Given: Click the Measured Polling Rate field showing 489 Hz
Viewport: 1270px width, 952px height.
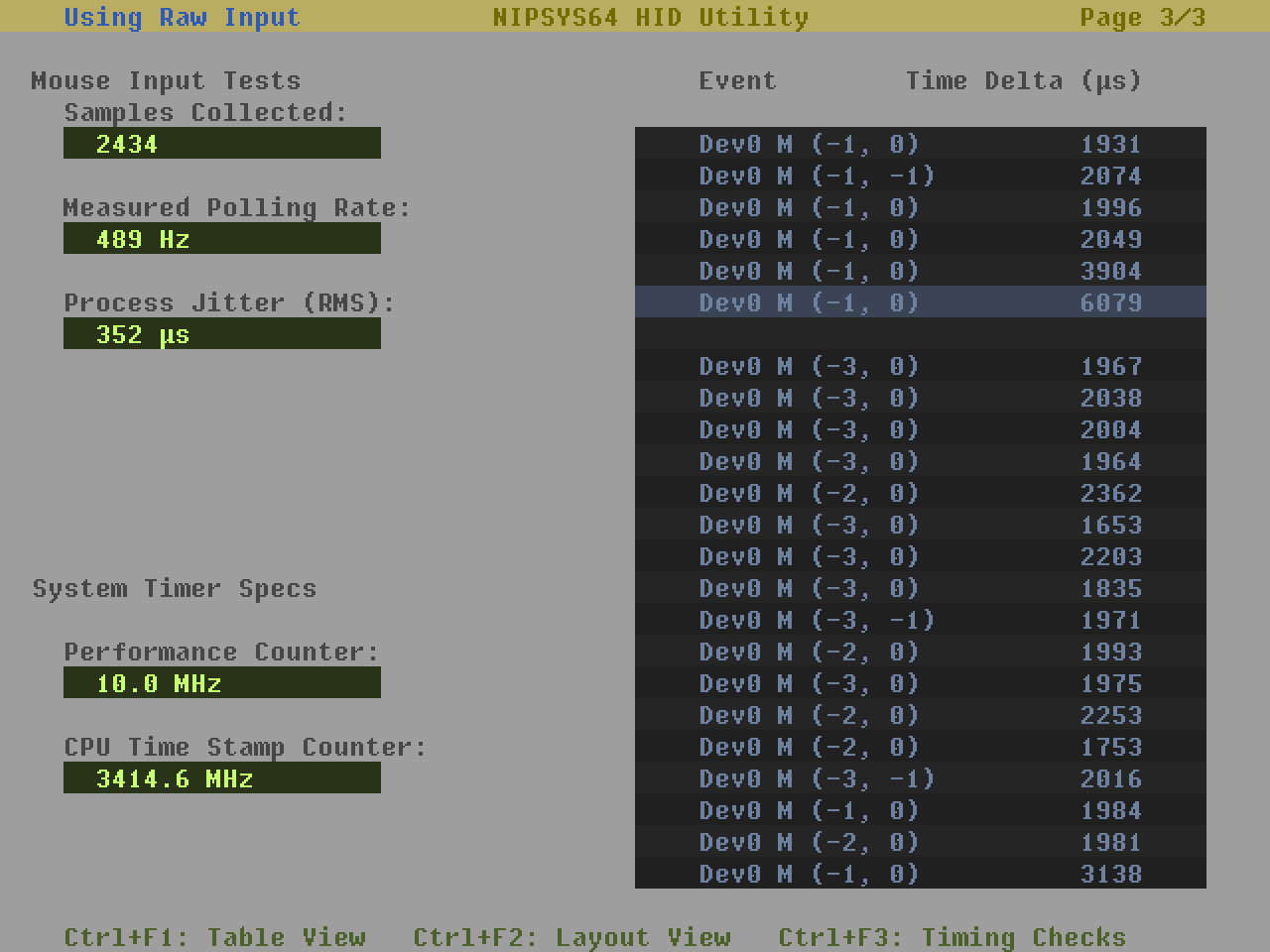Looking at the screenshot, I should tap(221, 239).
